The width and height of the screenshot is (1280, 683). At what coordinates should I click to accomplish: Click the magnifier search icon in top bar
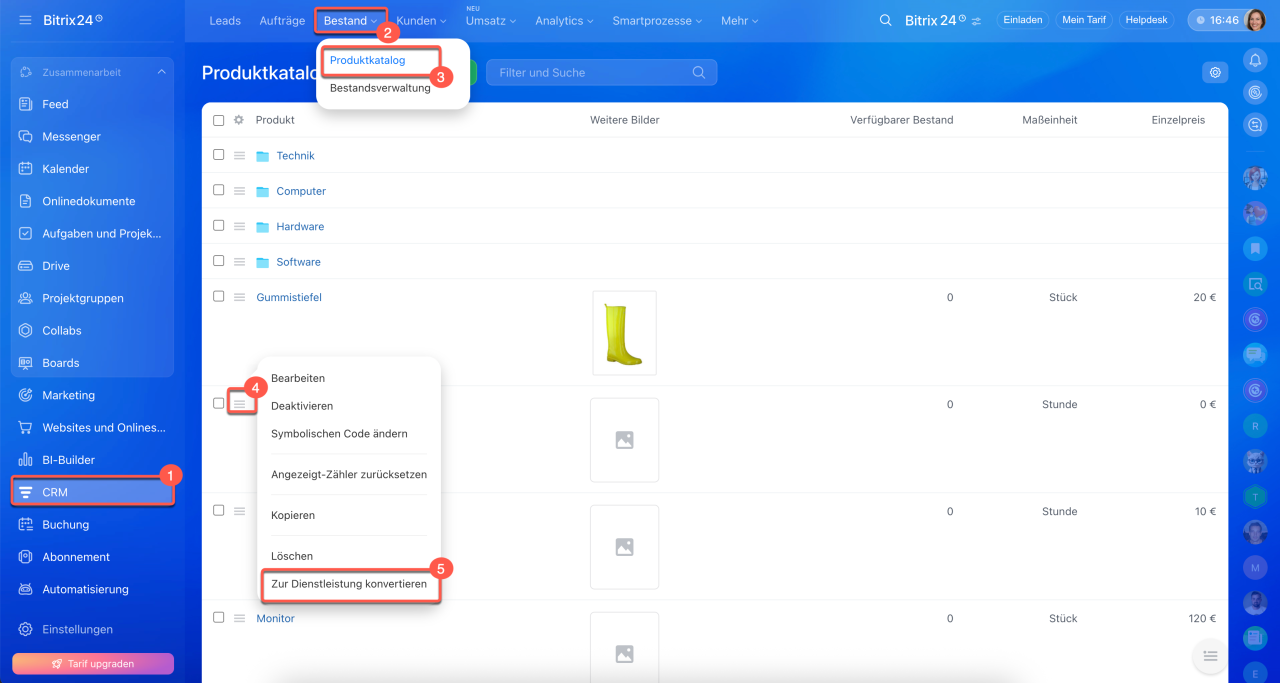pyautogui.click(x=885, y=20)
